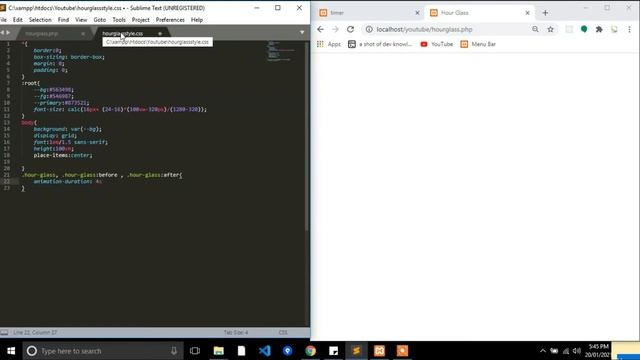The image size is (640, 360).
Task: Click unsaved dot on hourglassstyle.css tab
Action: (160, 33)
